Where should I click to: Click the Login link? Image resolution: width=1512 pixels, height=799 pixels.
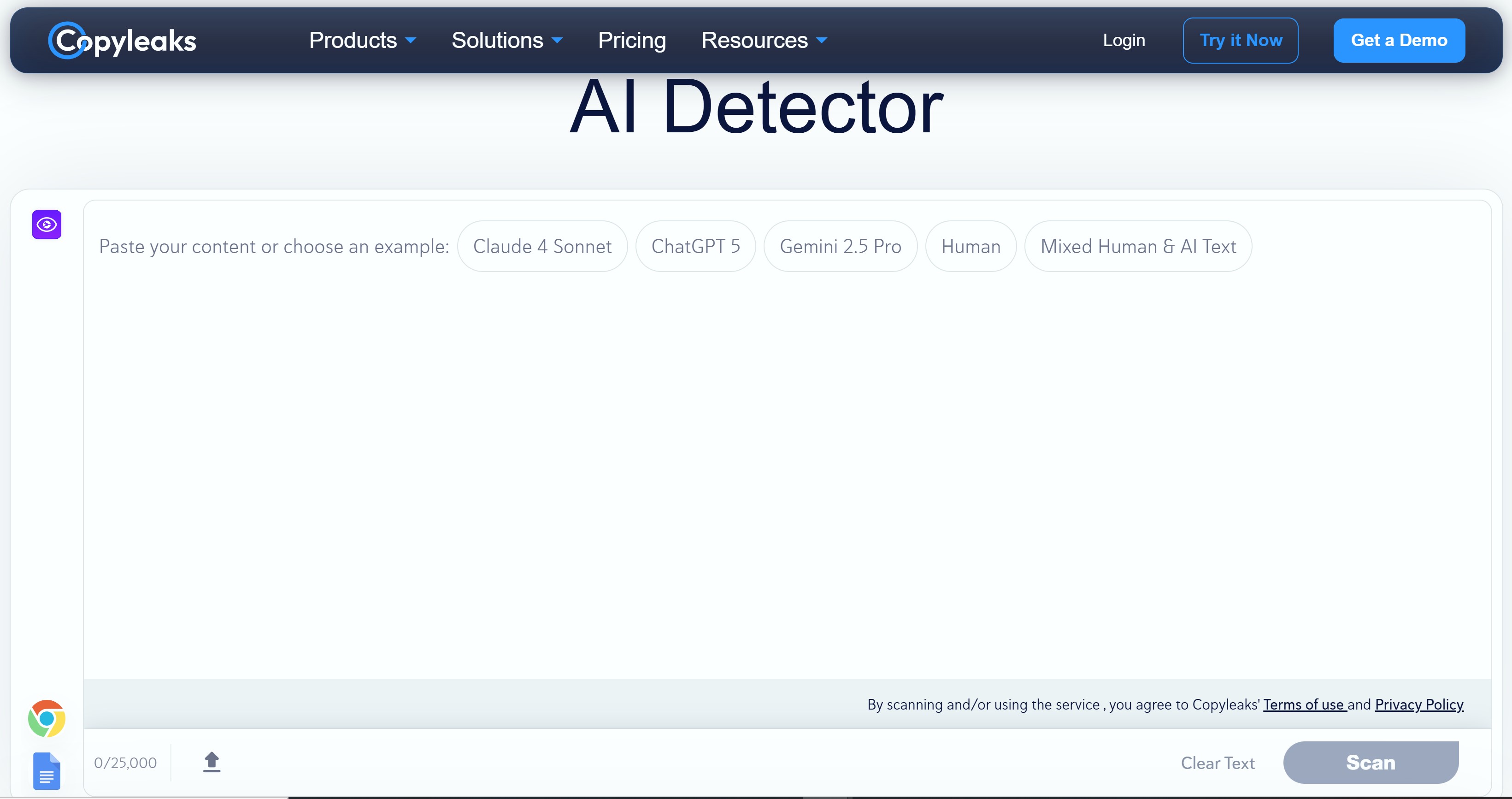click(1124, 40)
